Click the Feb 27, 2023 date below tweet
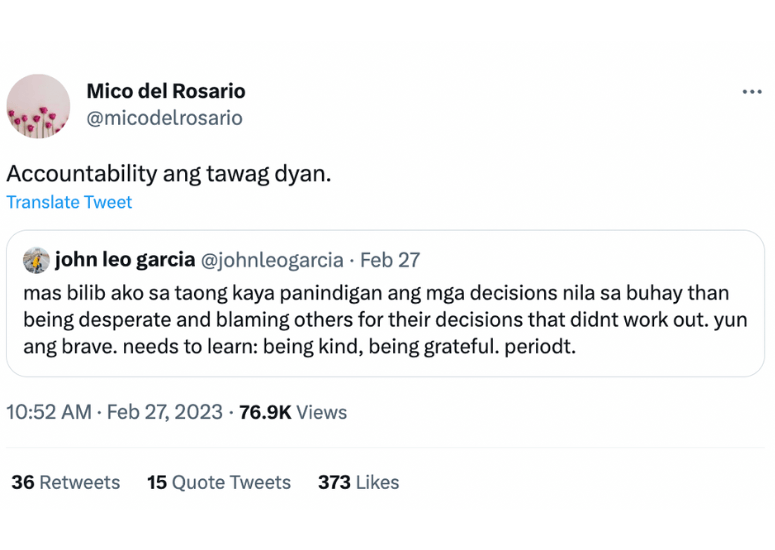The width and height of the screenshot is (775, 550). pos(165,412)
